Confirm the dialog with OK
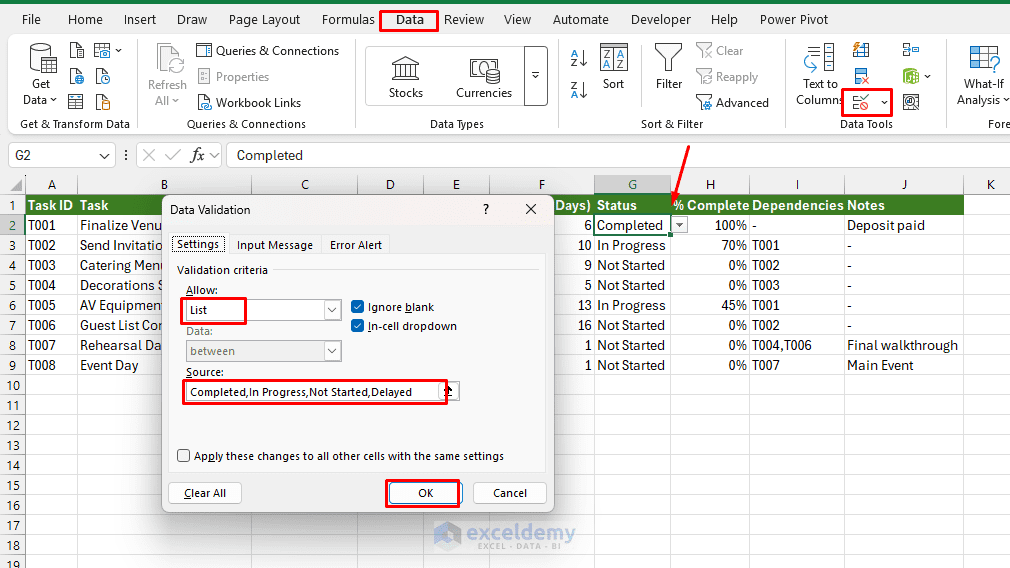Screen dimensions: 1010x568 pos(425,493)
